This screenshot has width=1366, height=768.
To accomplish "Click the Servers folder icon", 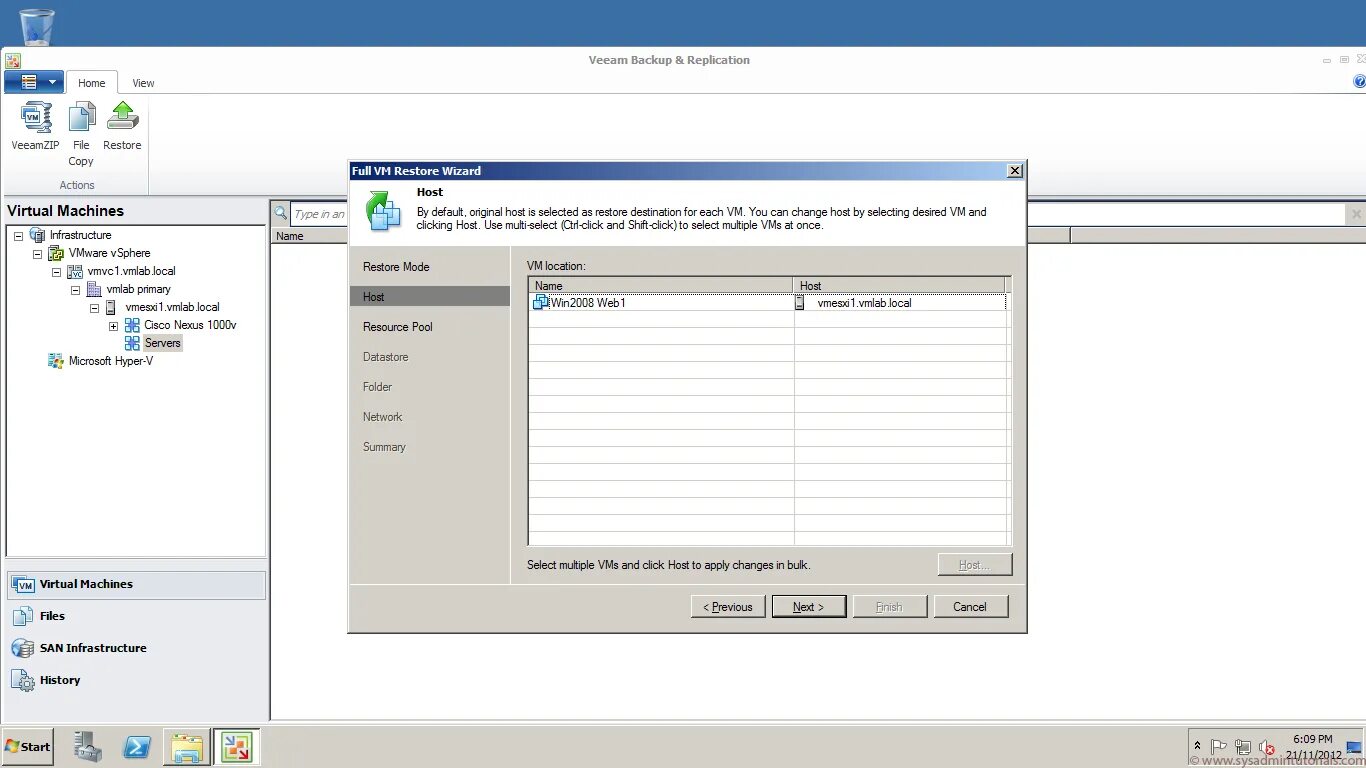I will point(132,343).
